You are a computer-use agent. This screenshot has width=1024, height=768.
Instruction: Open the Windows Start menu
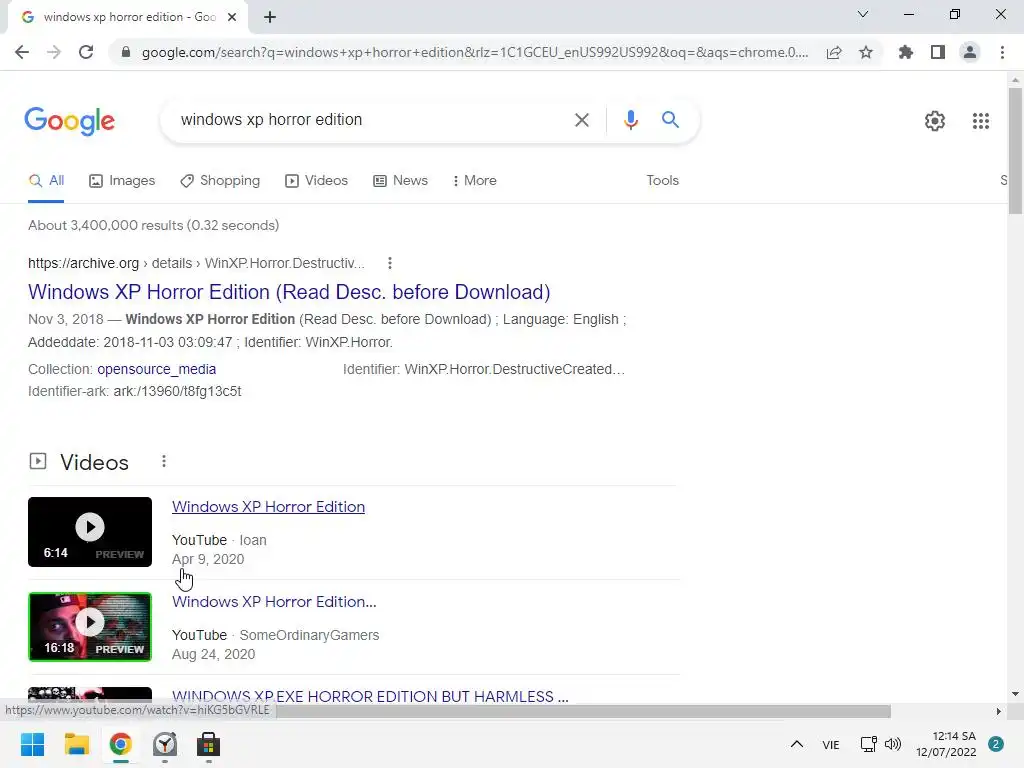point(32,744)
